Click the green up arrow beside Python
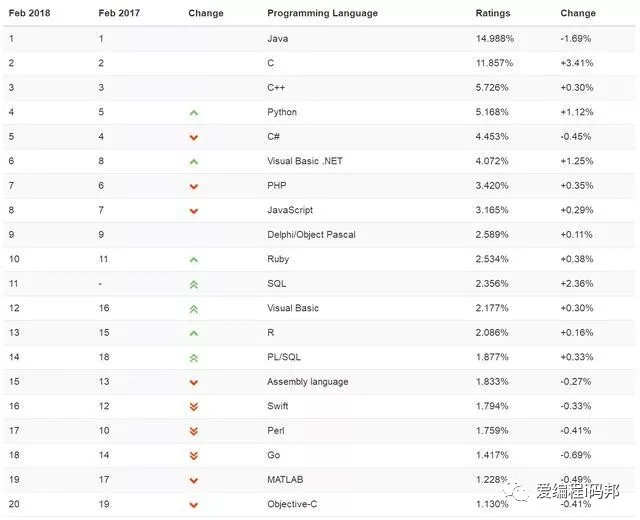Image resolution: width=640 pixels, height=520 pixels. 194,113
